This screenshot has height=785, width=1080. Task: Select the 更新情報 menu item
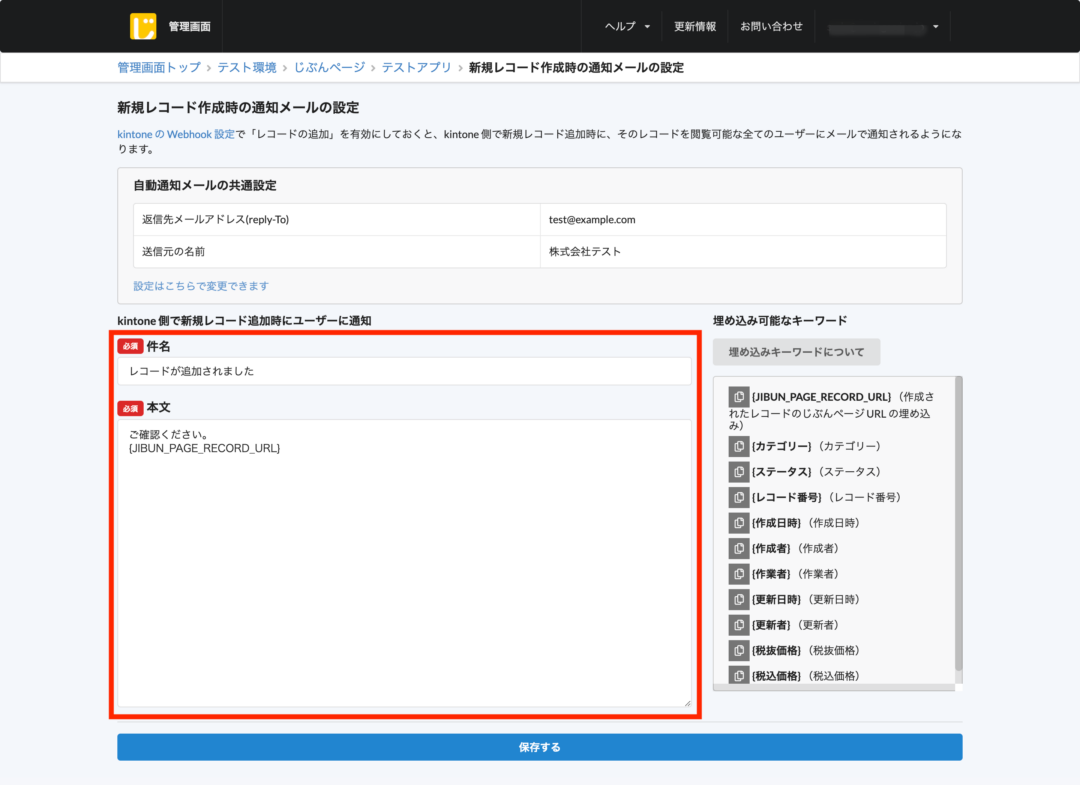[695, 26]
